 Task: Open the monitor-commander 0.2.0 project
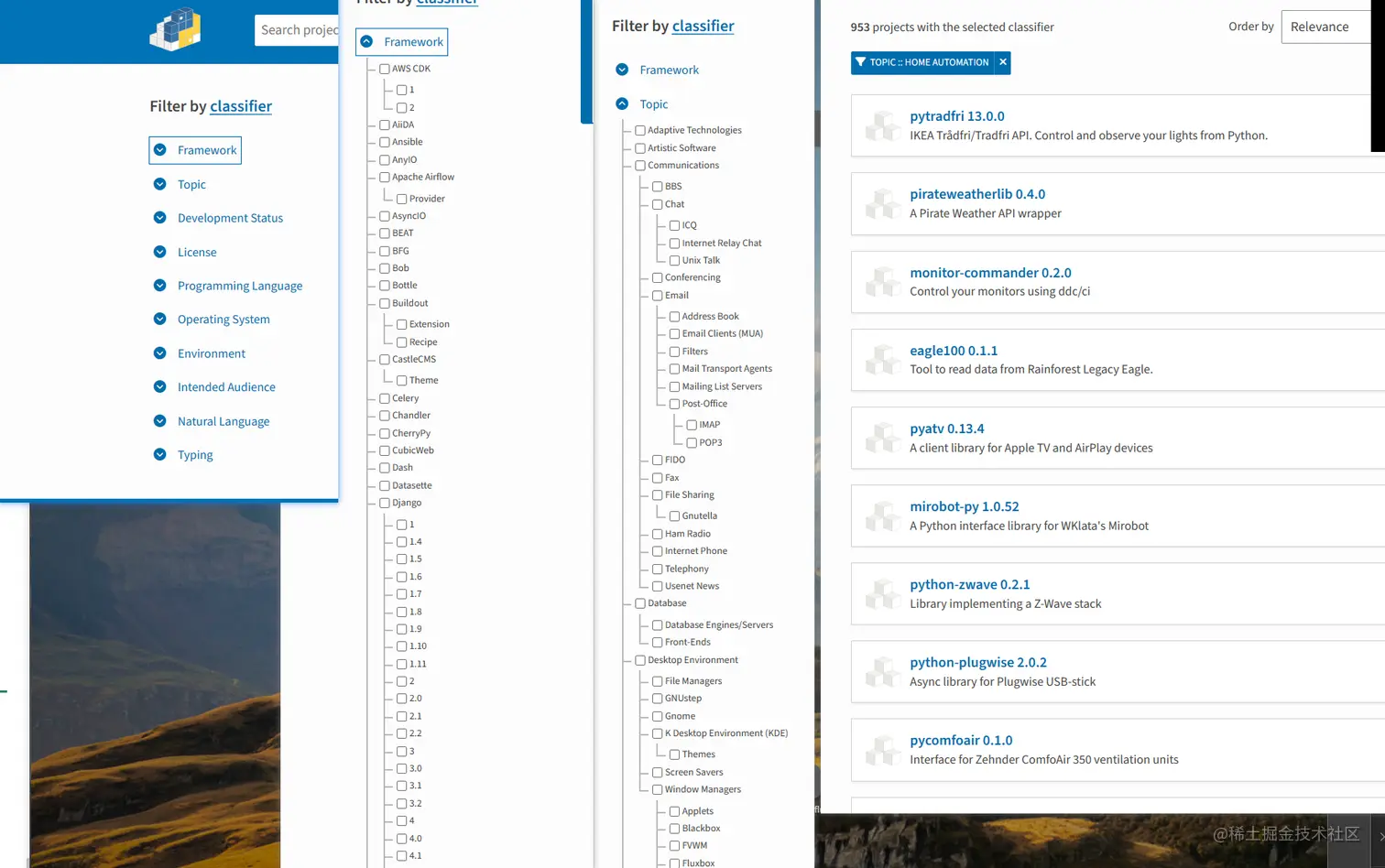[x=990, y=273]
